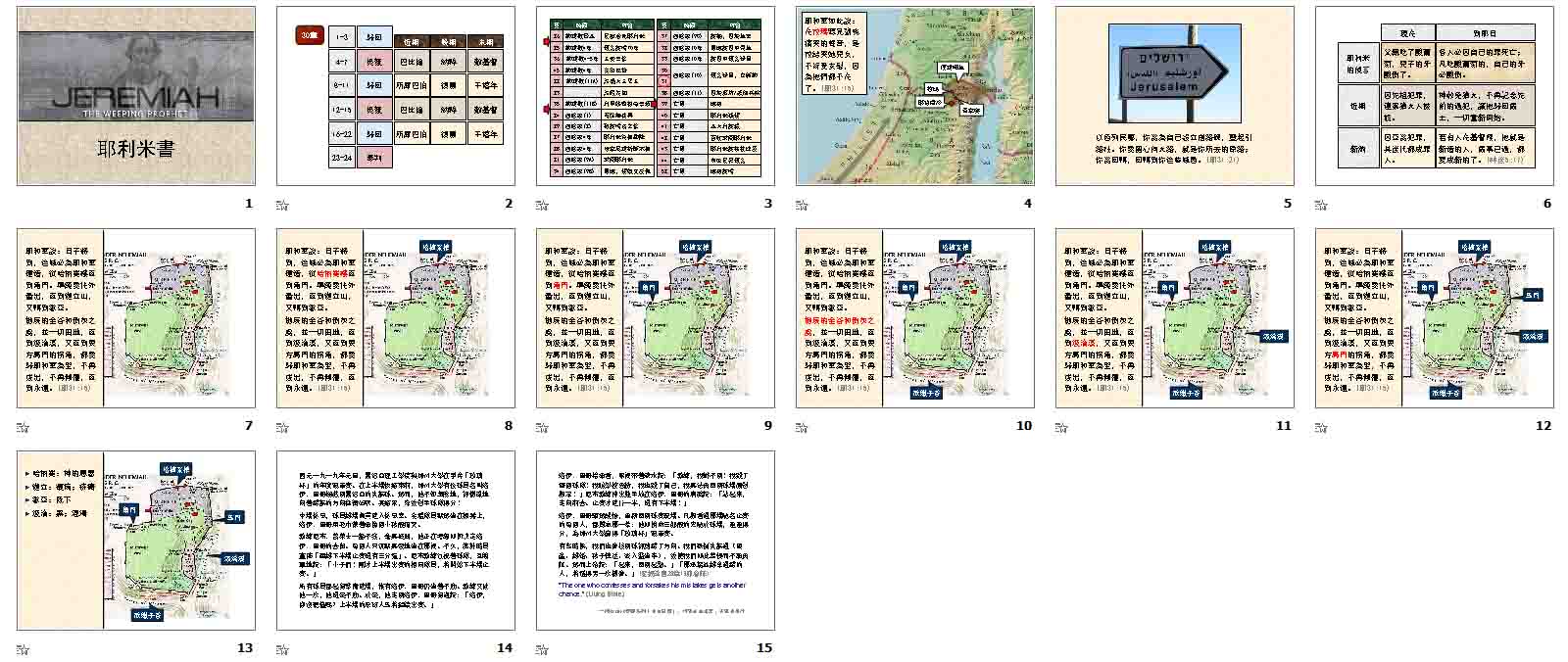Select slide 6 with the comparison table
Viewport: 1568px width, 662px height.
tap(1435, 96)
